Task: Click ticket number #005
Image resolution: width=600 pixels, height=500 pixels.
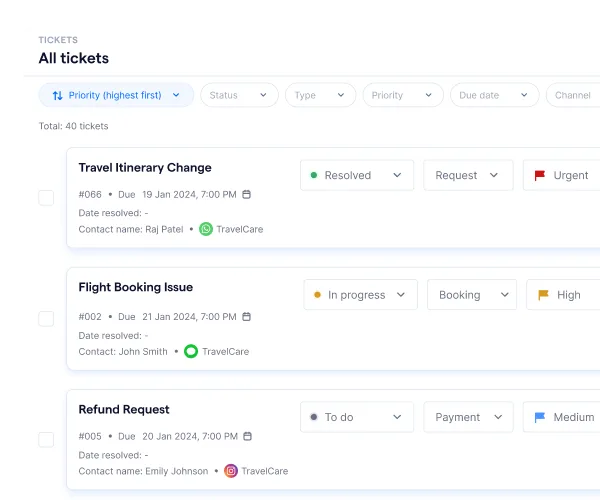Action: (90, 436)
